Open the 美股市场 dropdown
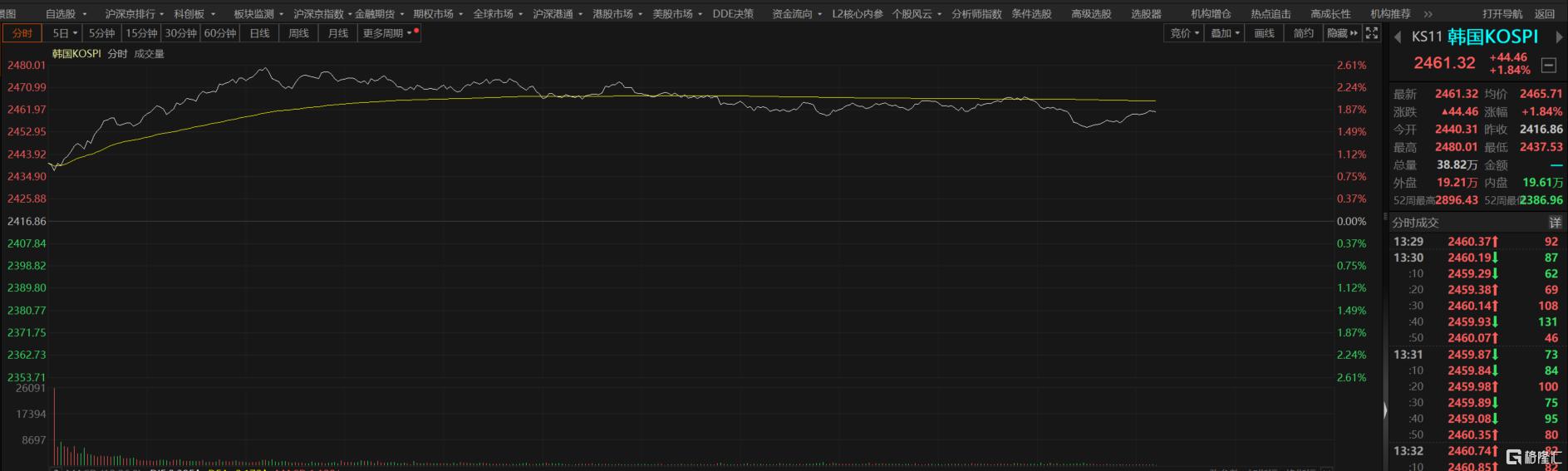Viewport: 1568px width, 471px height. click(x=677, y=14)
